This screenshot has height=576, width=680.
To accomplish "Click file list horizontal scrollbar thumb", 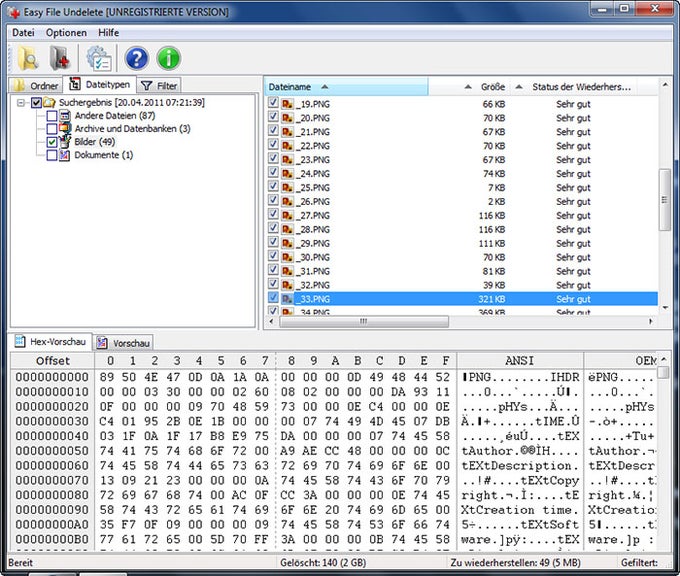I will click(364, 321).
